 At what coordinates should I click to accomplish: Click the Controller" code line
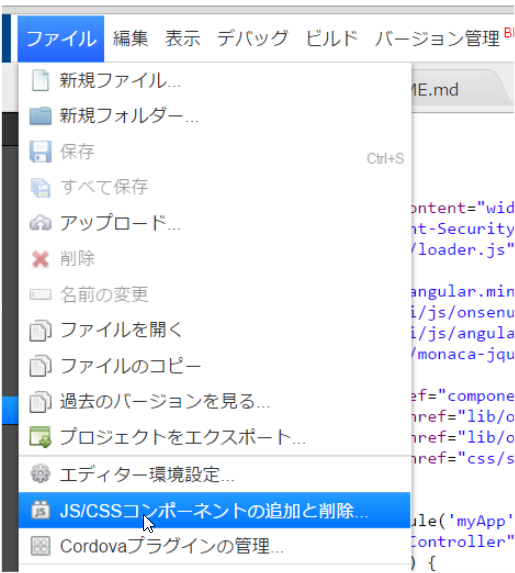[x=462, y=542]
